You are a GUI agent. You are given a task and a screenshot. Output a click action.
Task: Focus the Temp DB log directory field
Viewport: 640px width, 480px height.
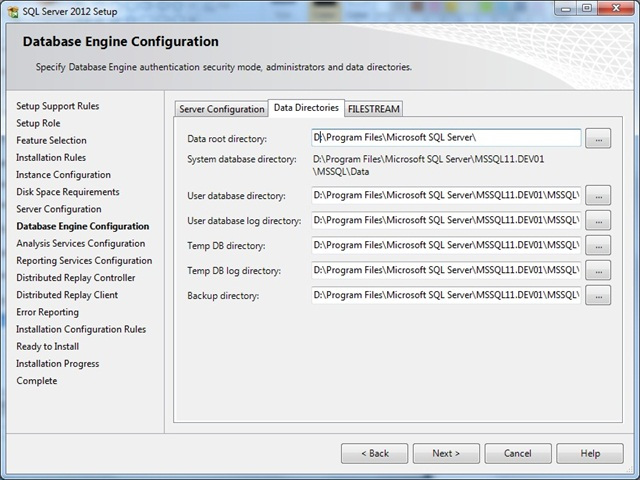click(446, 270)
